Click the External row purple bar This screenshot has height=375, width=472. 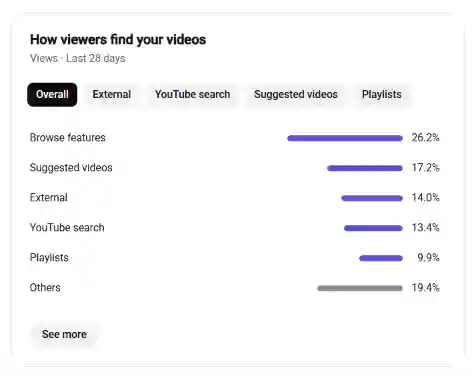tap(372, 198)
